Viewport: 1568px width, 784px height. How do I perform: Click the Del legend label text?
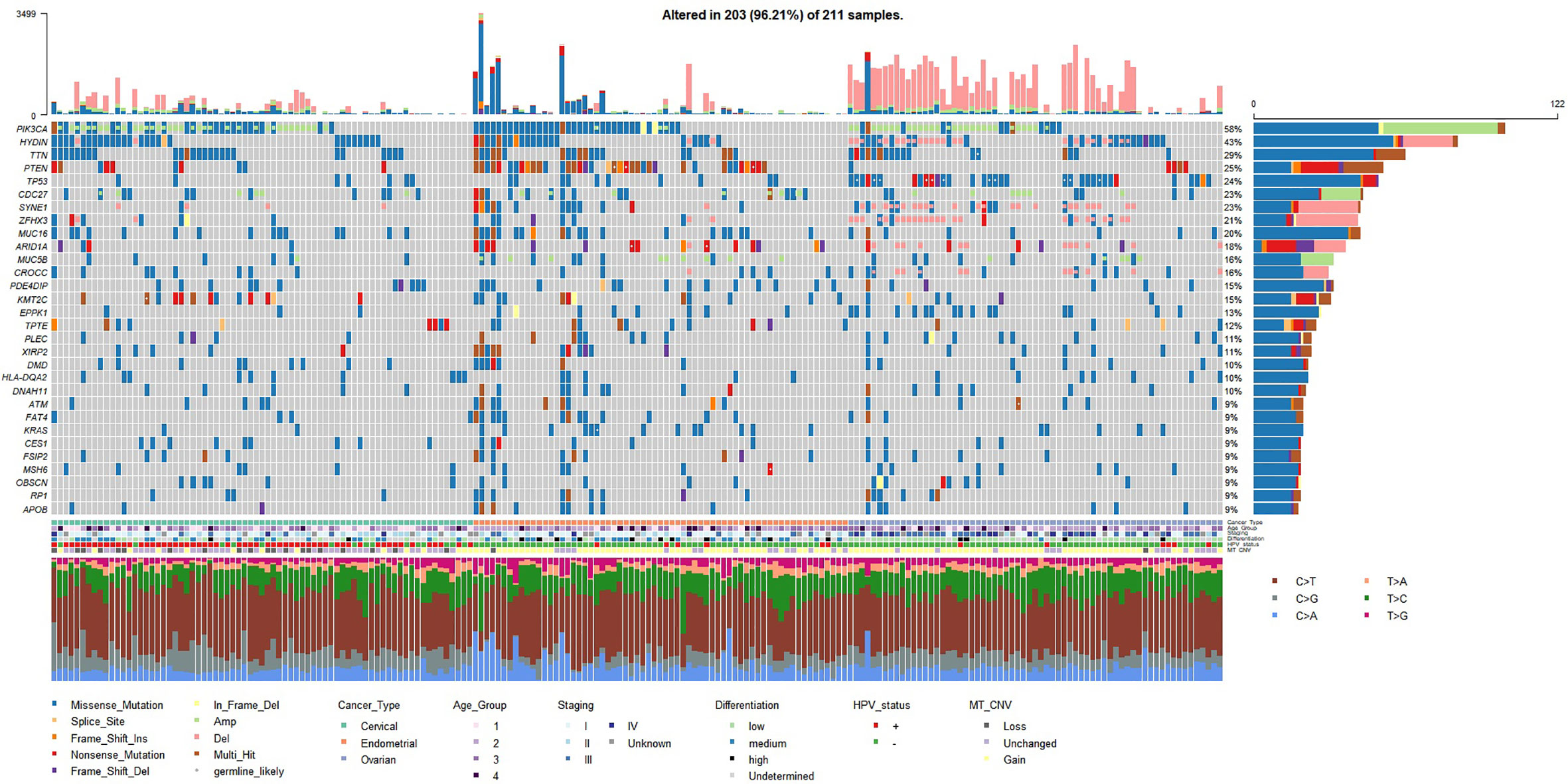click(222, 738)
